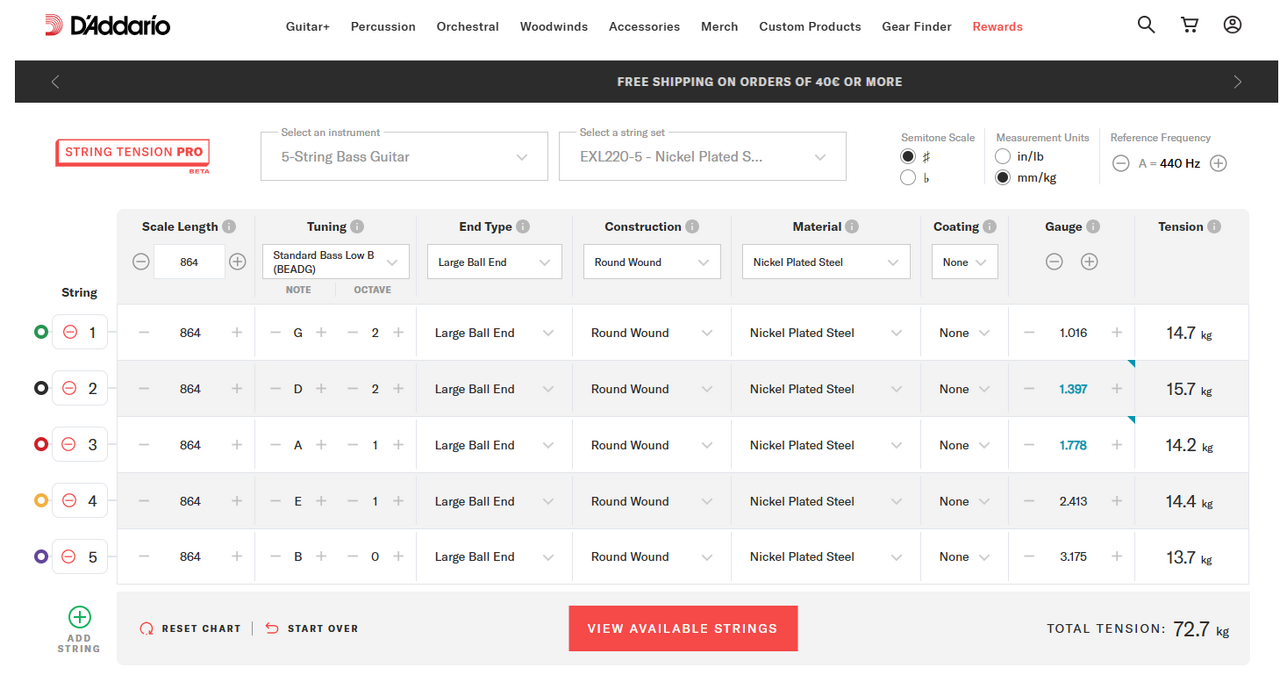This screenshot has width=1280, height=682.
Task: Open the Gear Finder link
Action: (917, 27)
